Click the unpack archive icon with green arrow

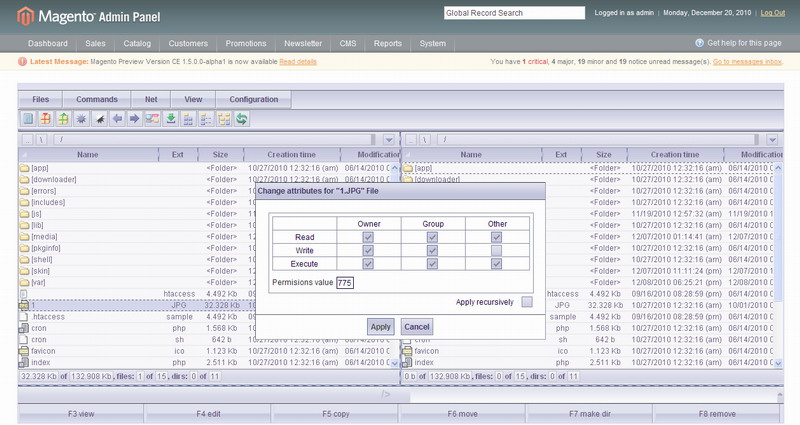point(63,119)
